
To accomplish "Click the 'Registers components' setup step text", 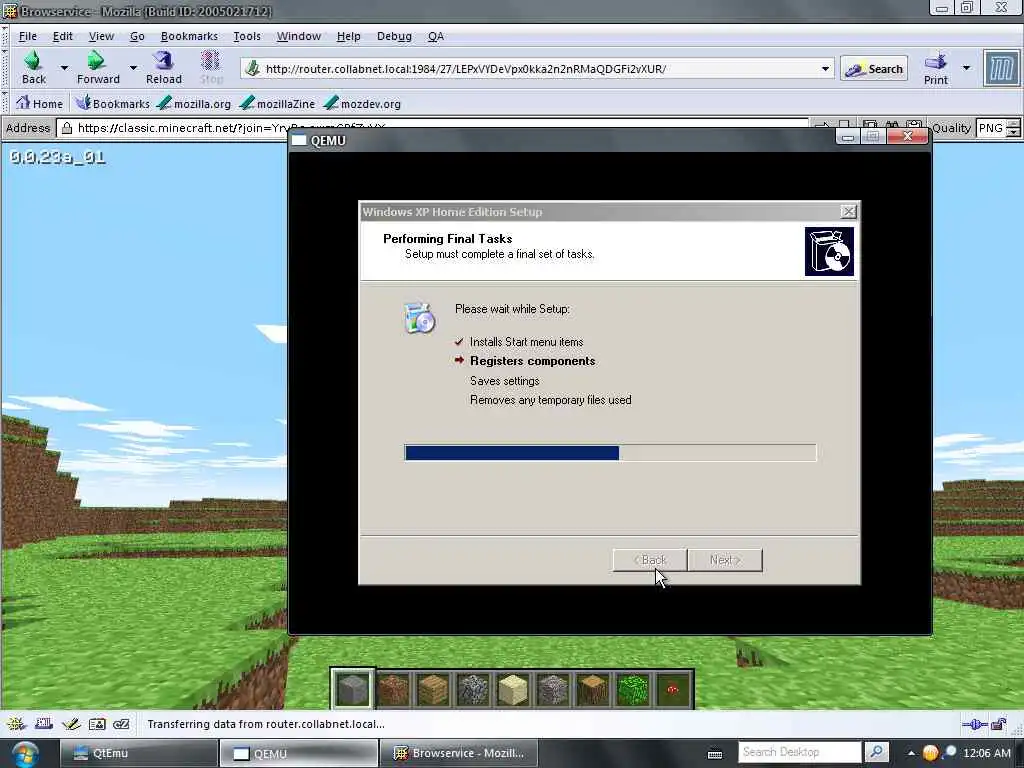I will 532,361.
